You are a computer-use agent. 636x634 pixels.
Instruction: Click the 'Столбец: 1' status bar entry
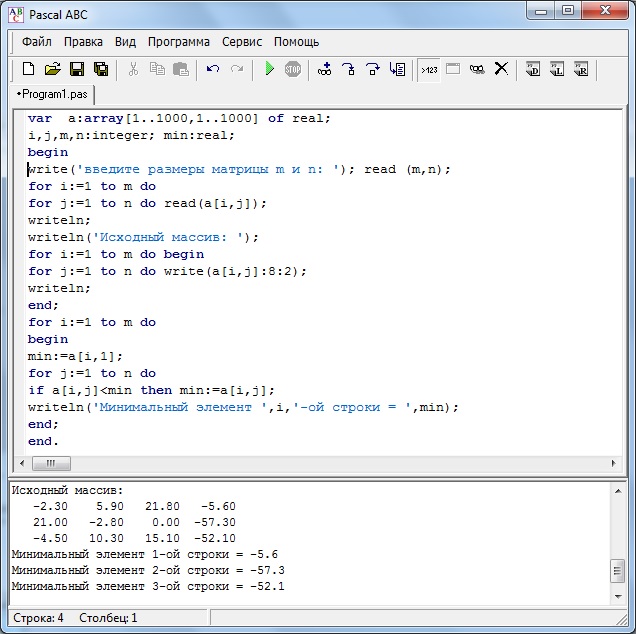108,618
